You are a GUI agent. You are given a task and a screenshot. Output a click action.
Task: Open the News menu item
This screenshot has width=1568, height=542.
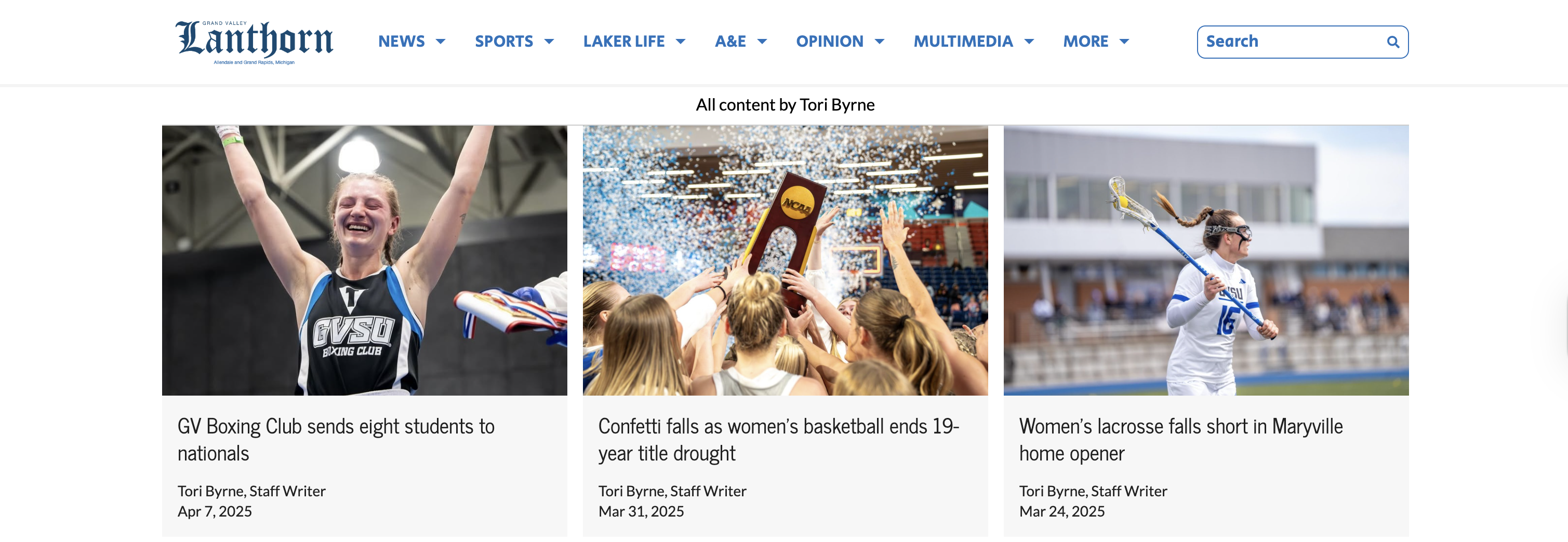pyautogui.click(x=401, y=42)
